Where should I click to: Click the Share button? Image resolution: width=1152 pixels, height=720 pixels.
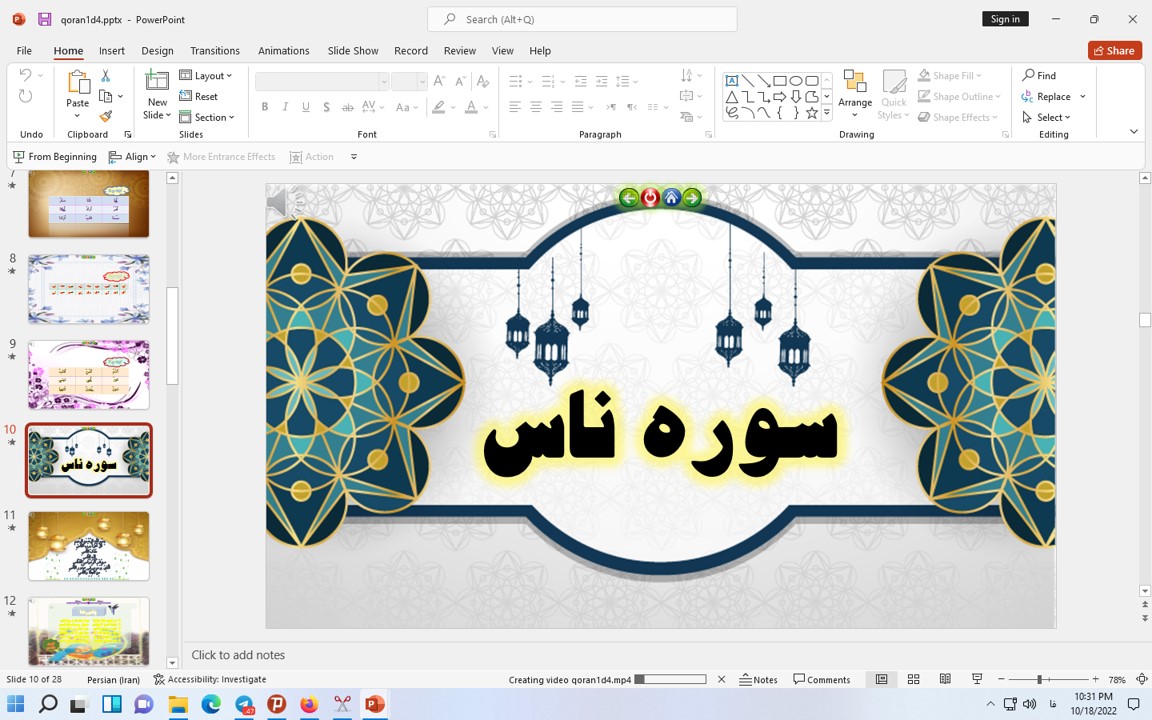[x=1114, y=50]
